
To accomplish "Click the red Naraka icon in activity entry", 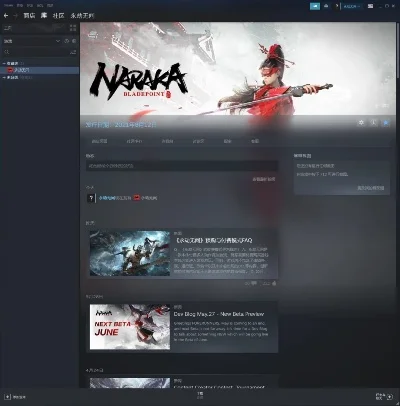I will [x=137, y=198].
